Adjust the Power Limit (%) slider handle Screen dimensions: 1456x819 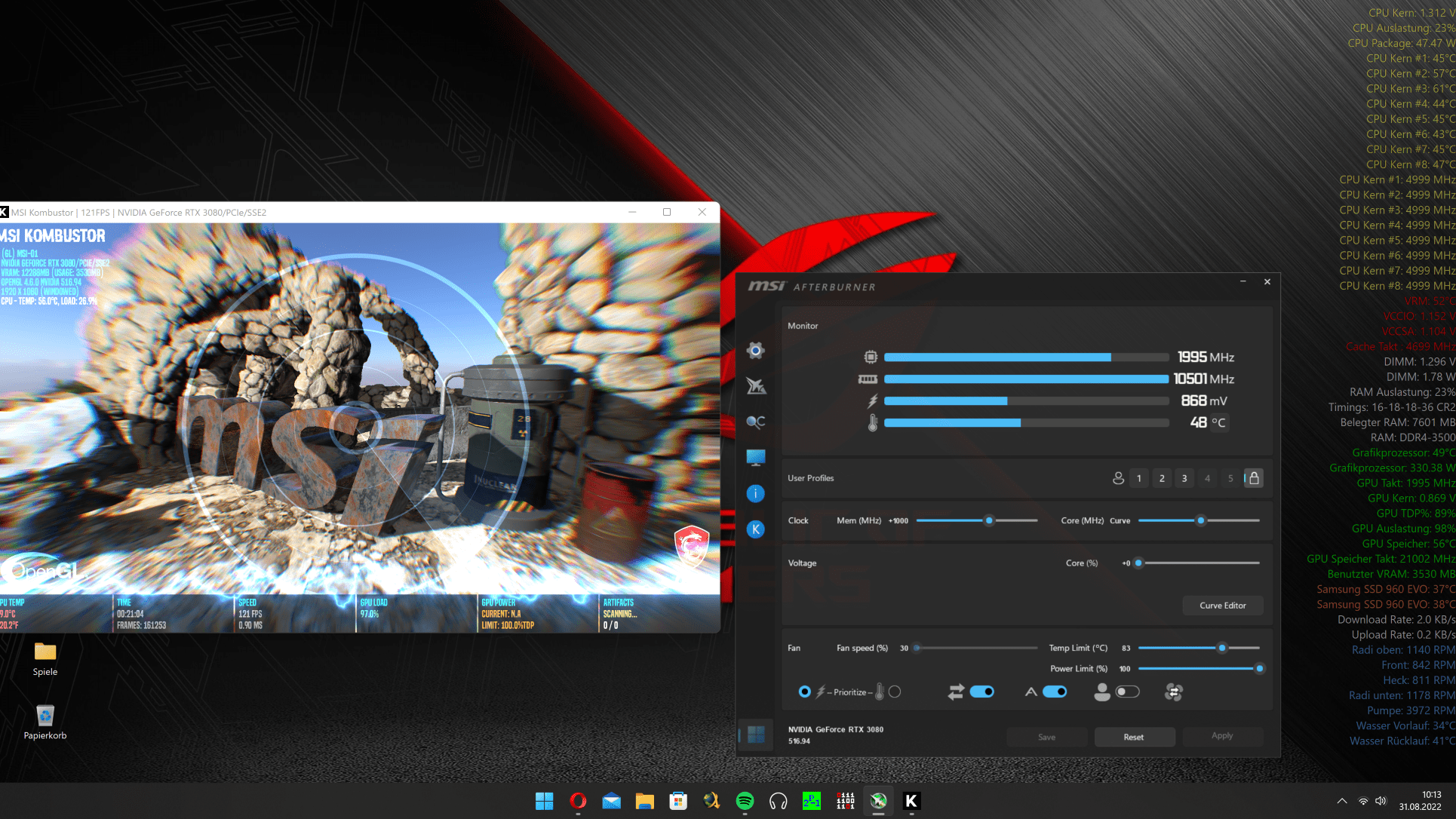[1259, 669]
